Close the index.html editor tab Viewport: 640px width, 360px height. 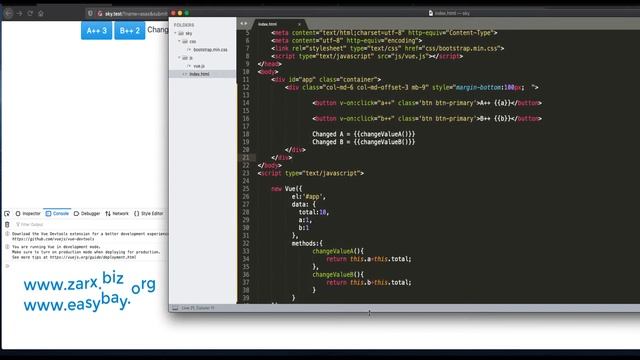tap(299, 24)
